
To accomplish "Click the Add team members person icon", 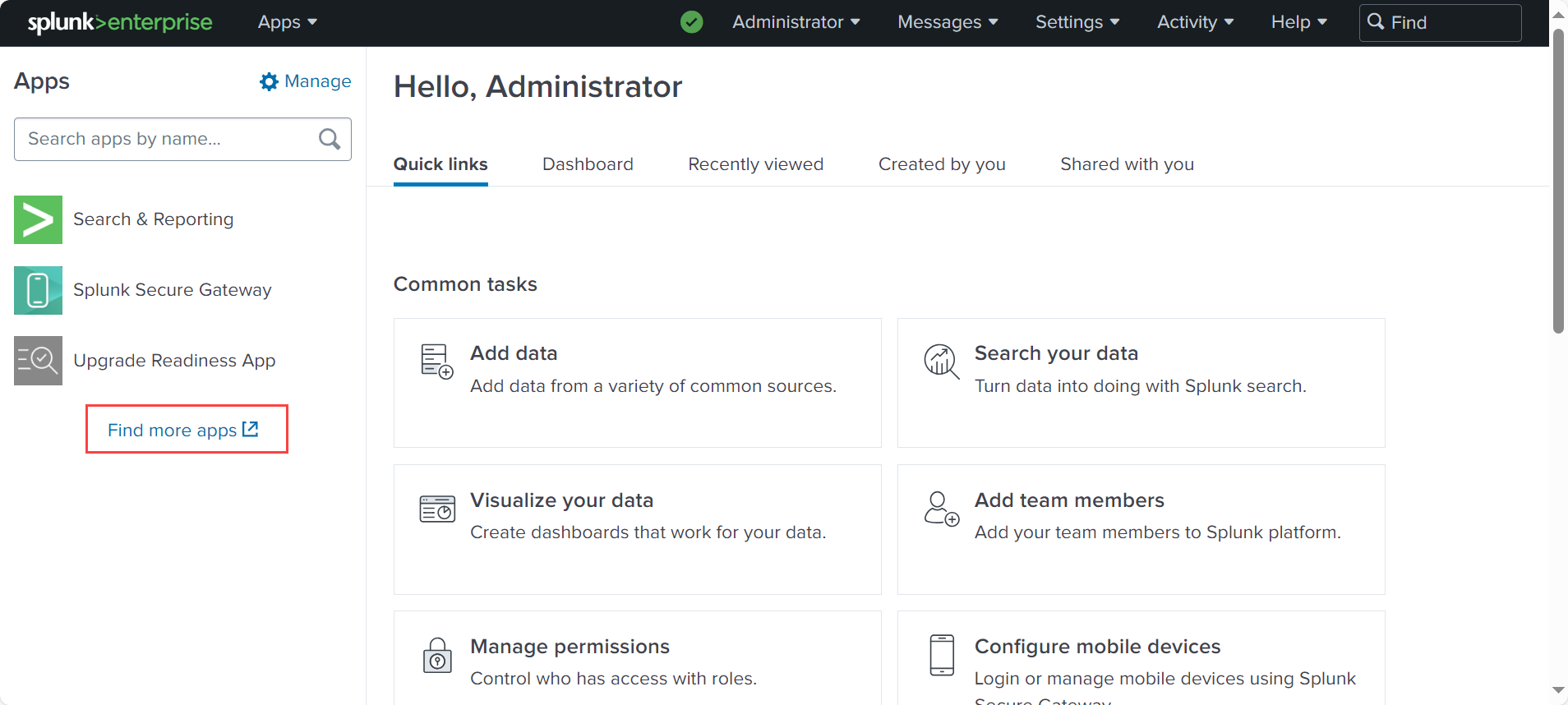I will click(x=942, y=509).
